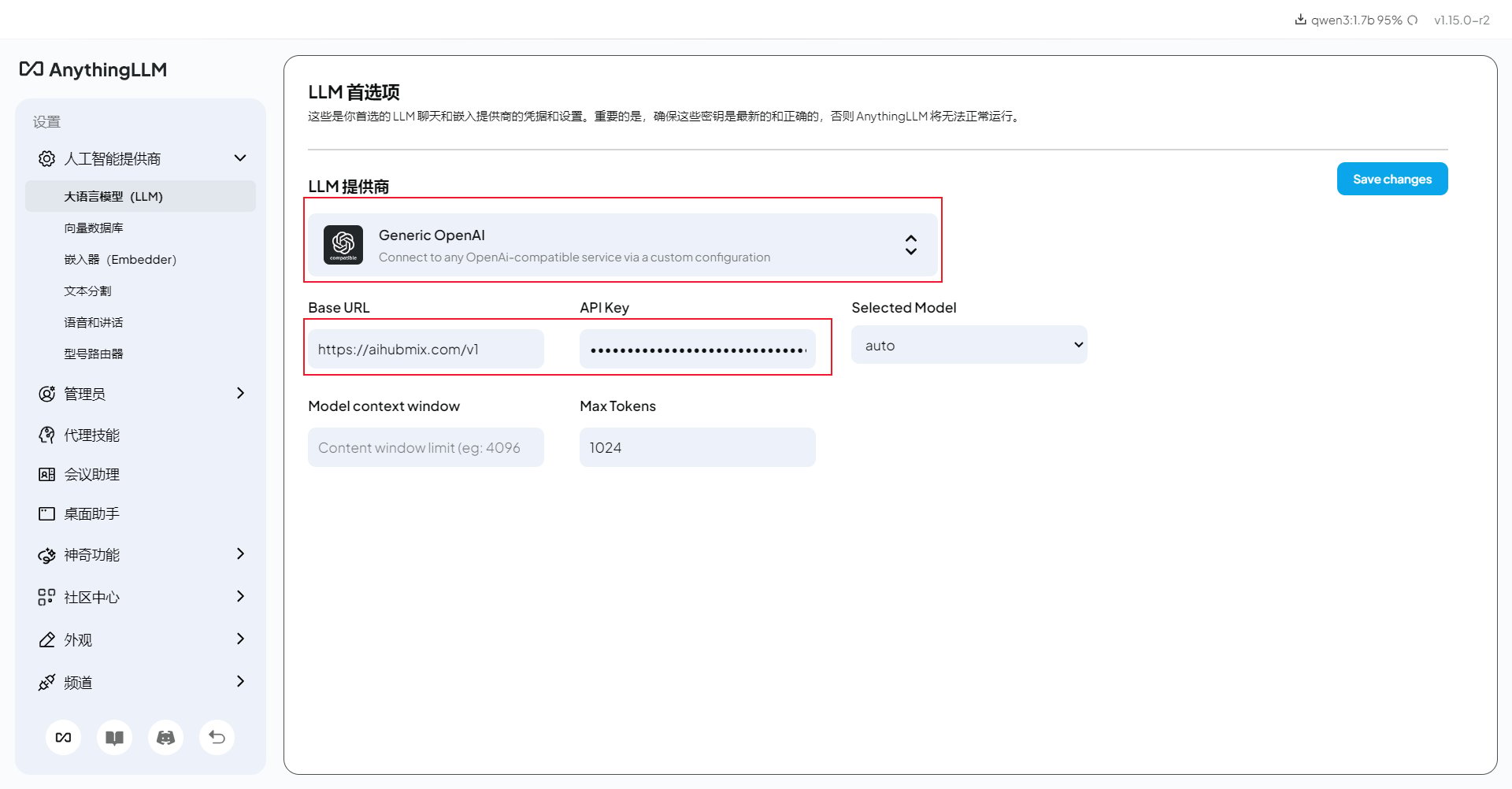Viewport: 1512px width, 789px height.
Task: Click the gear icon beside 人工智能提供商
Action: [x=46, y=158]
